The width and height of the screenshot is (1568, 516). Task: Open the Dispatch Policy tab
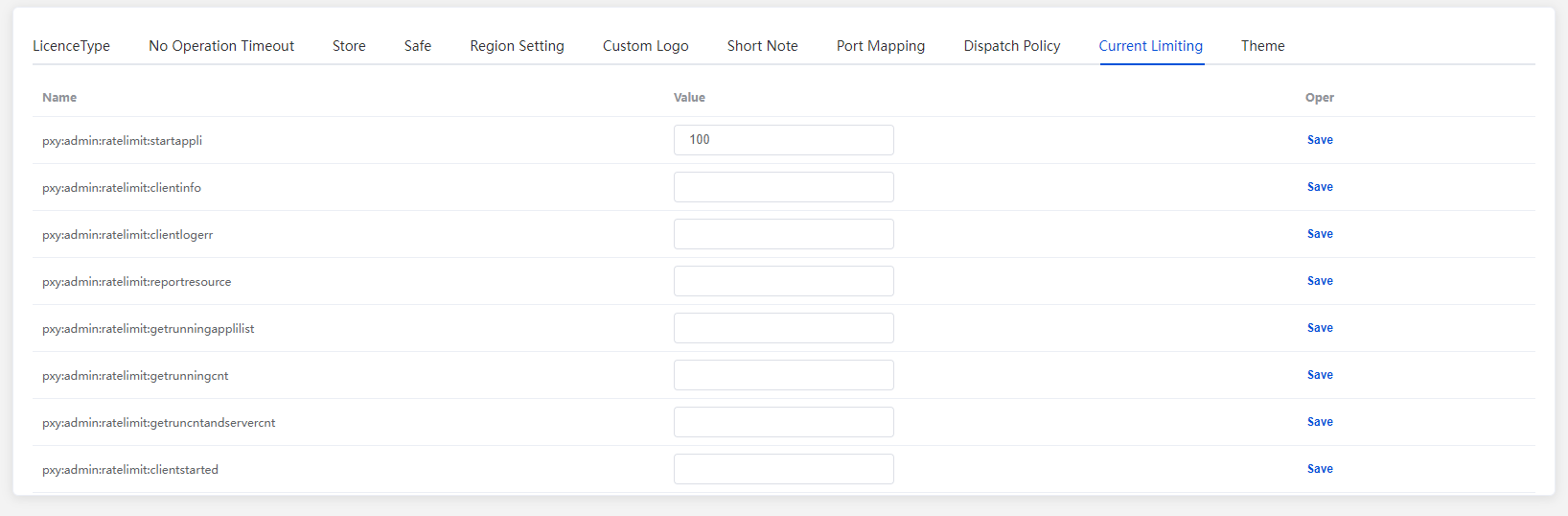point(1012,46)
